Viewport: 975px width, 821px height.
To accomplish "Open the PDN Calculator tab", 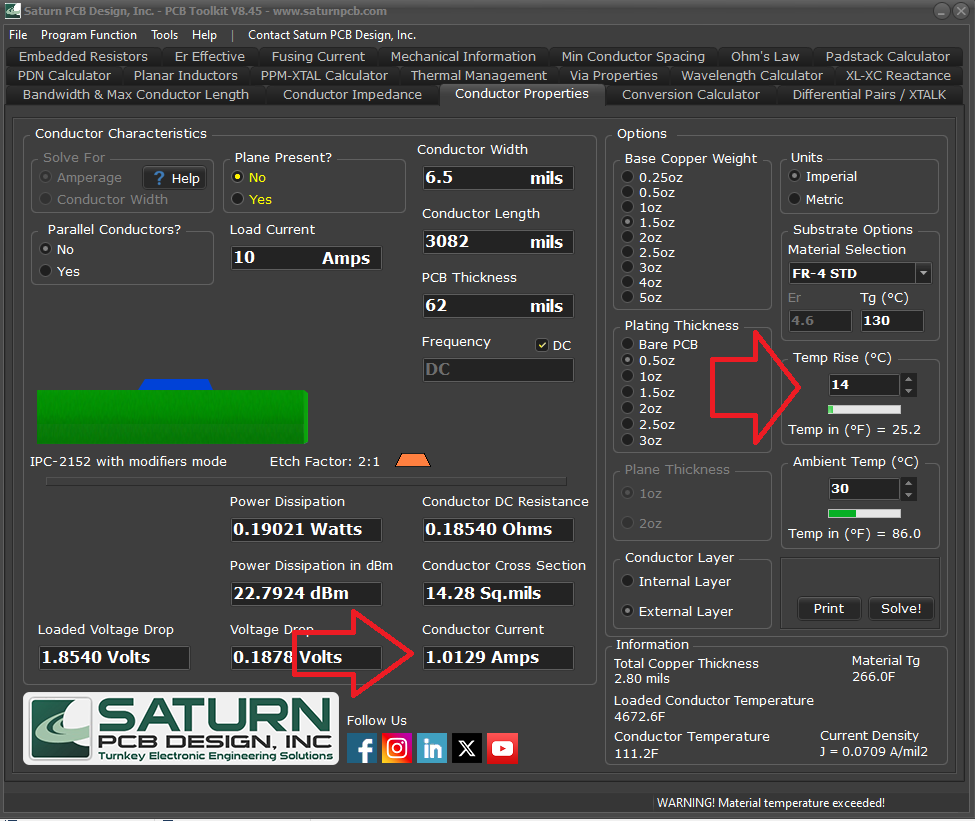I will [64, 75].
